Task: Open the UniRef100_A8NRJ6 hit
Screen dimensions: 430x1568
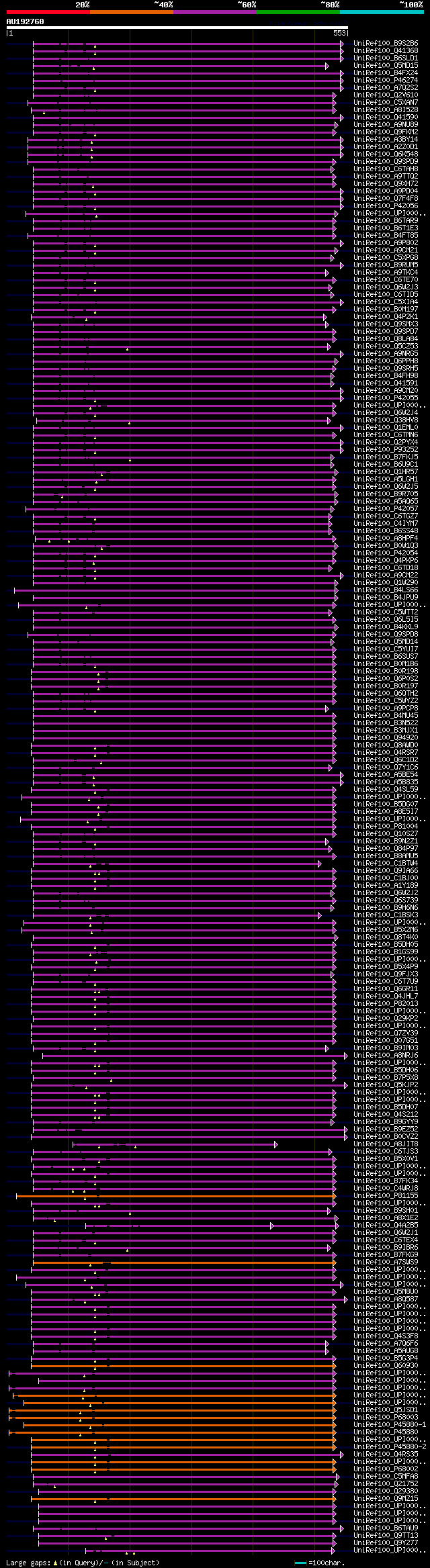Action: coord(386,1056)
